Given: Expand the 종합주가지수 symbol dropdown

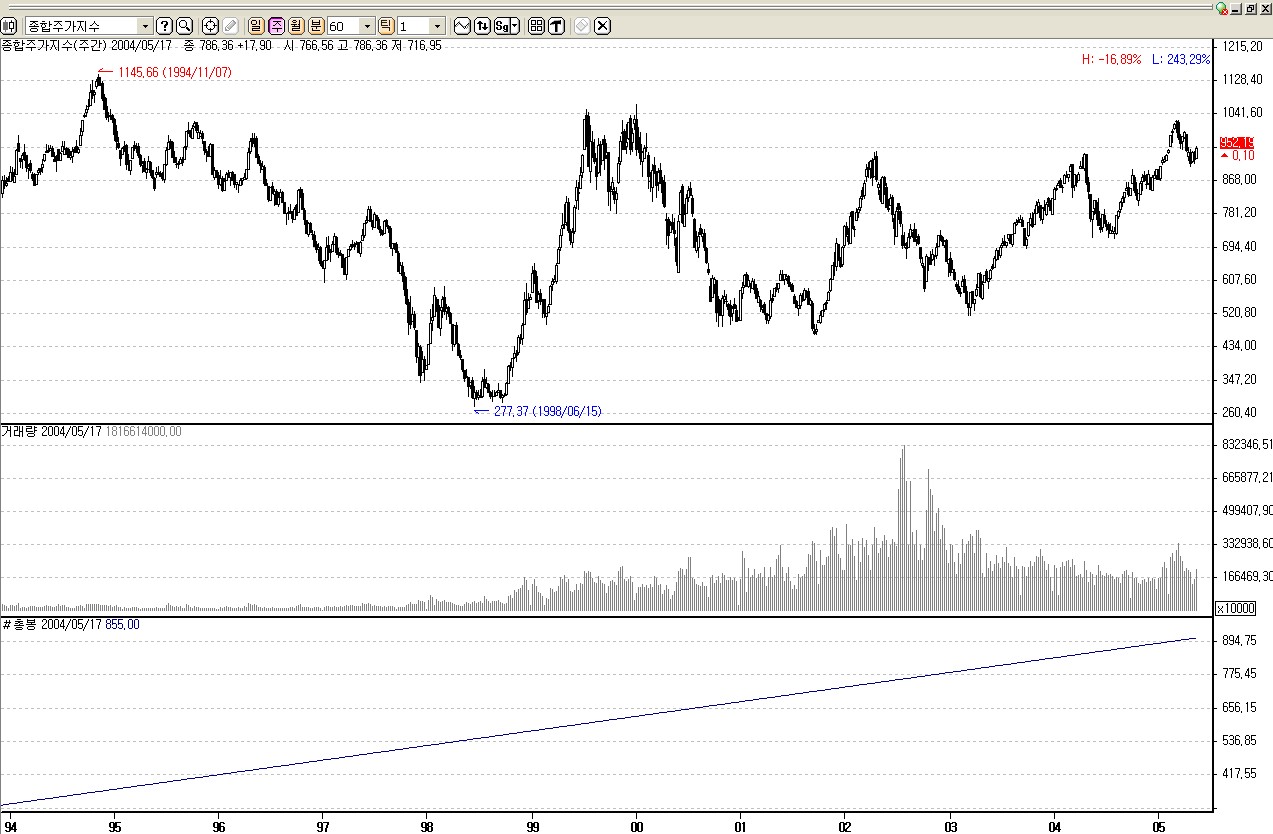Looking at the screenshot, I should coord(145,26).
